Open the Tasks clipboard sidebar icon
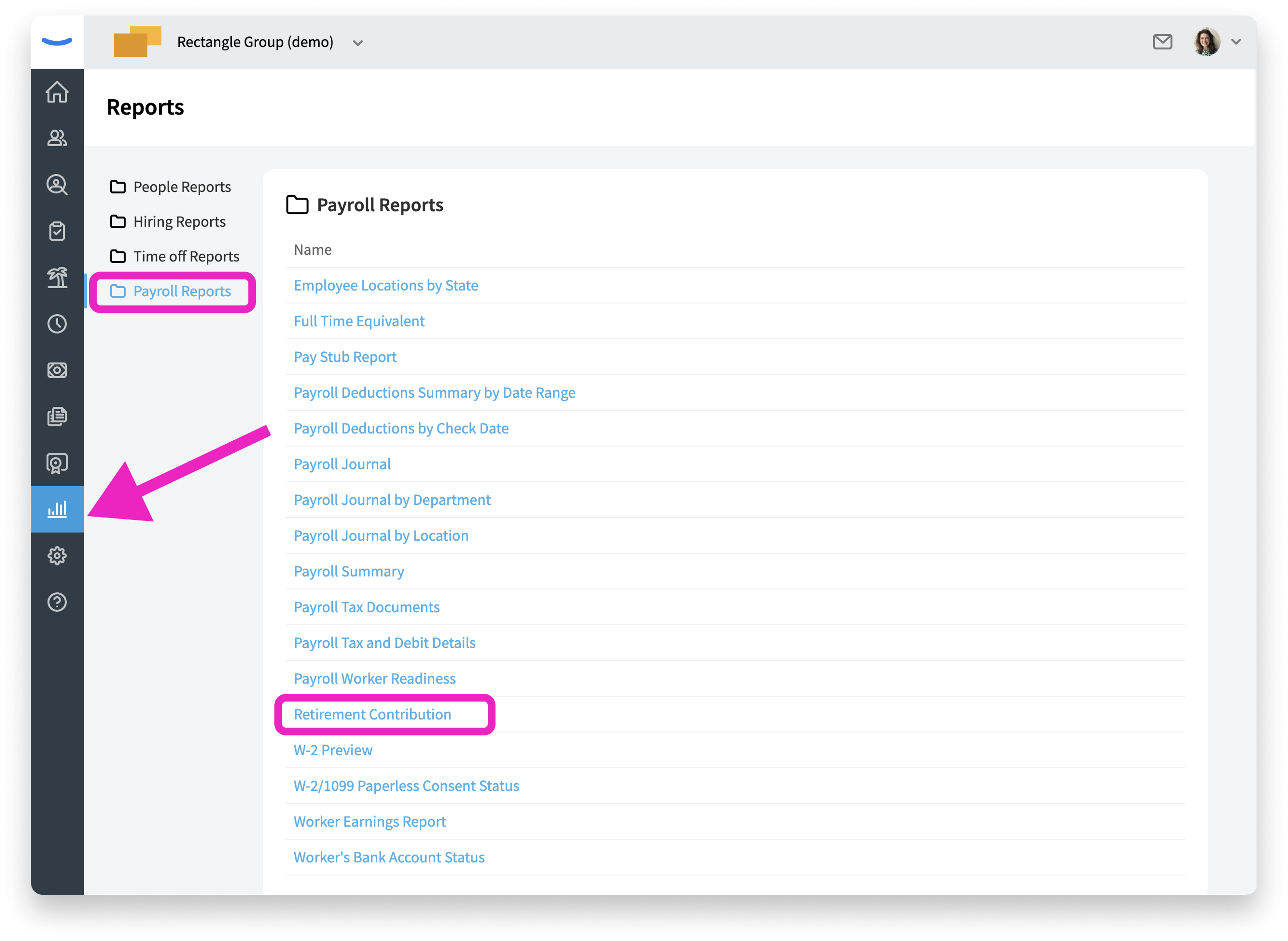Screen dimensions: 1288x941 click(x=57, y=231)
